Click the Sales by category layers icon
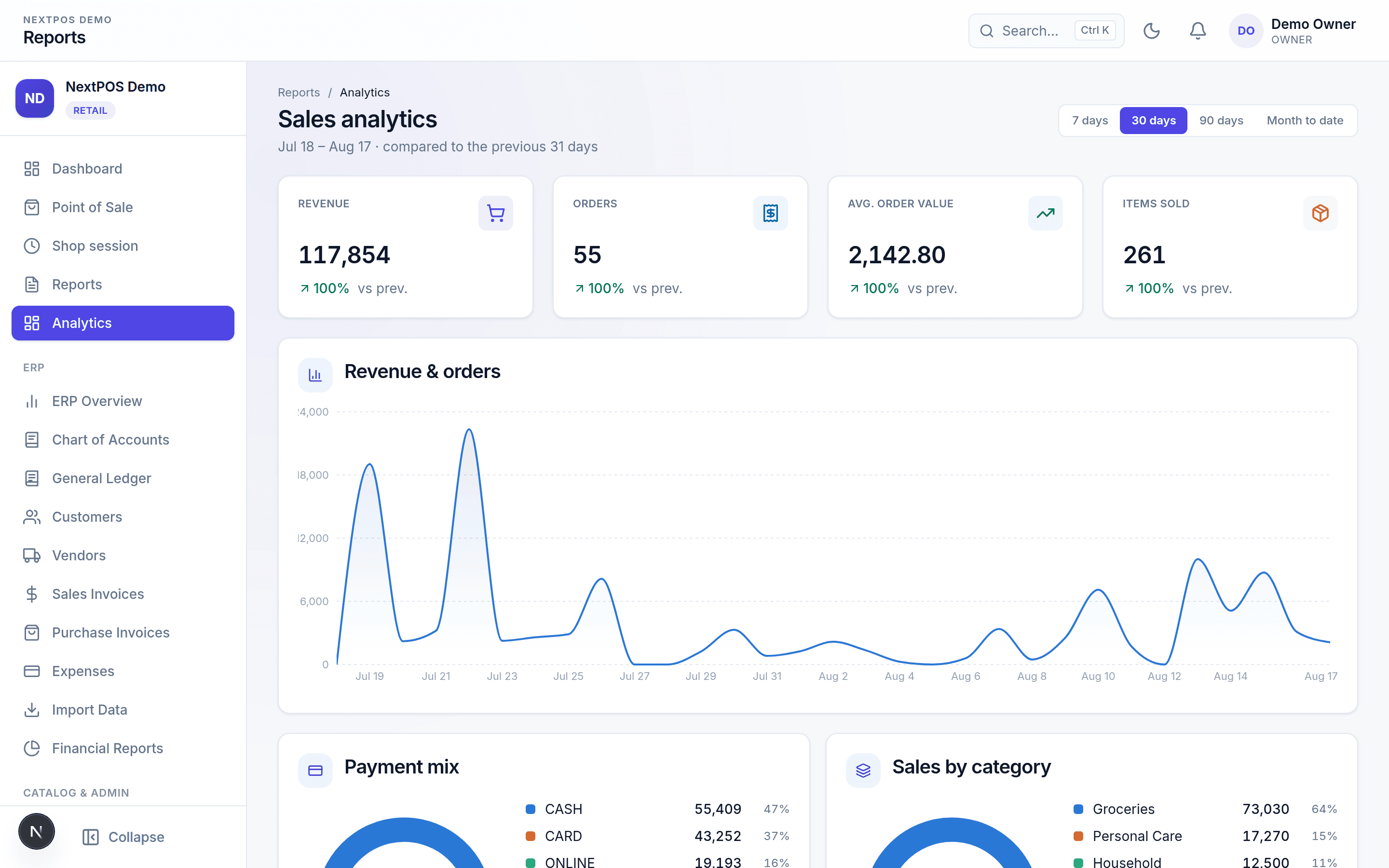1389x868 pixels. (863, 771)
